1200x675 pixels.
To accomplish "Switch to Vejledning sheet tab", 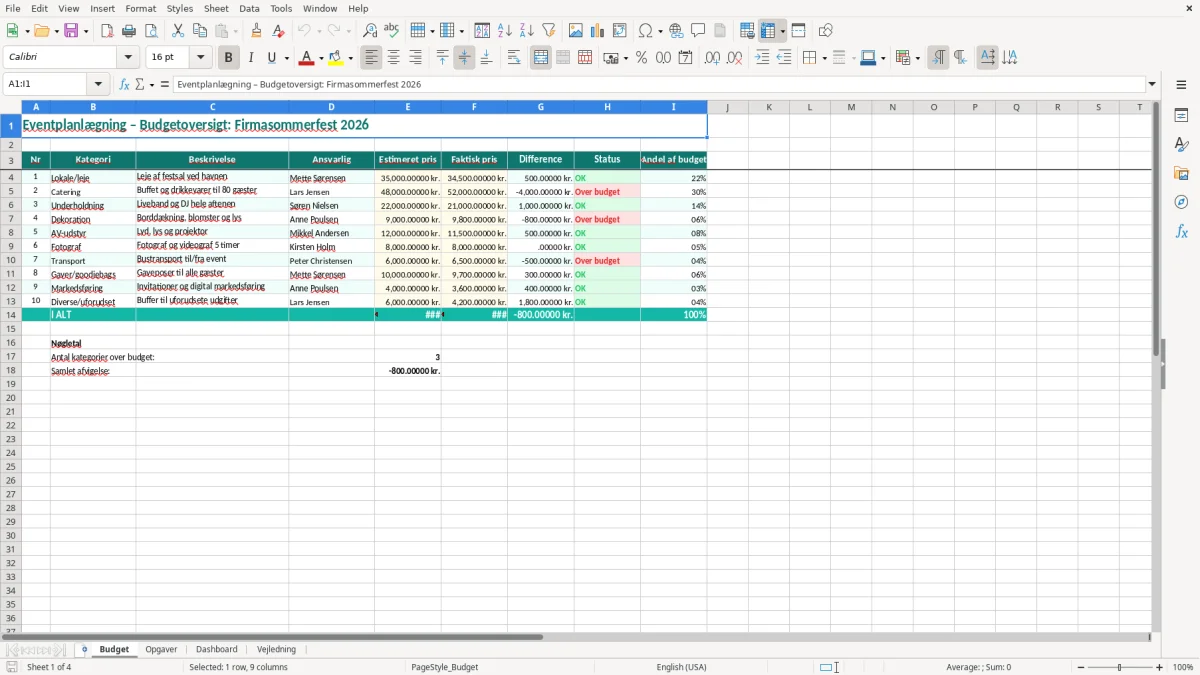I will [277, 650].
